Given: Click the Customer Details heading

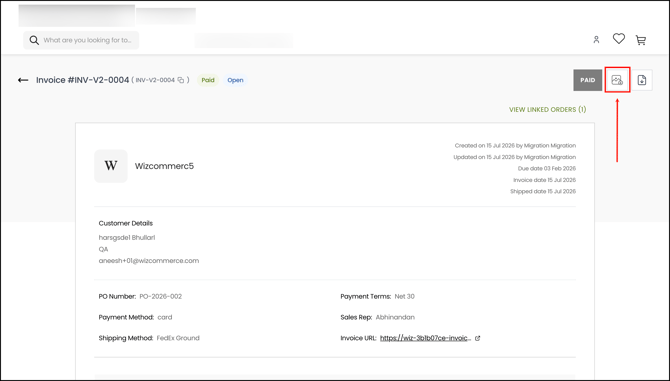Looking at the screenshot, I should click(126, 223).
